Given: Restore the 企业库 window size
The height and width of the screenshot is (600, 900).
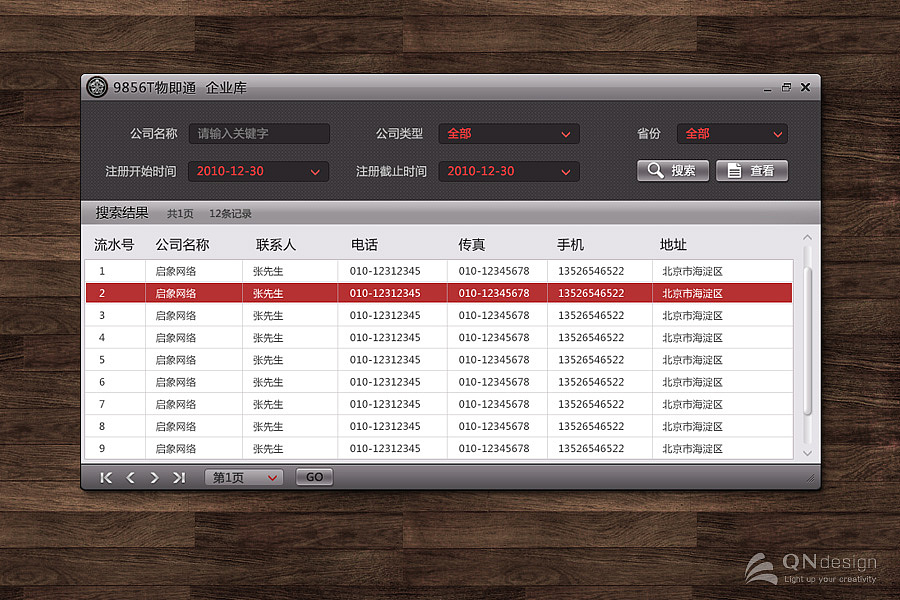Looking at the screenshot, I should pyautogui.click(x=786, y=87).
